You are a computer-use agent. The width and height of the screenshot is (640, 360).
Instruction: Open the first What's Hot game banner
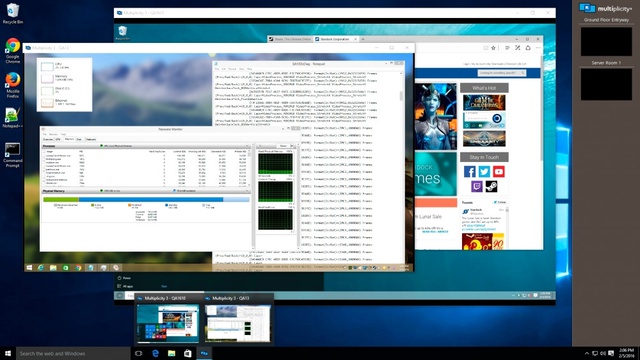coord(484,102)
